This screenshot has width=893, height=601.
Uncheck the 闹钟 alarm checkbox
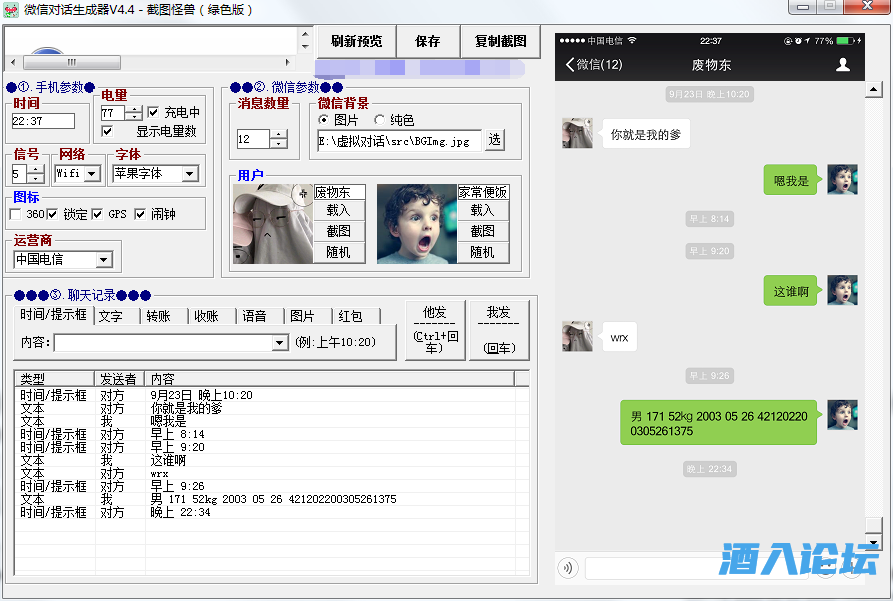tap(141, 214)
